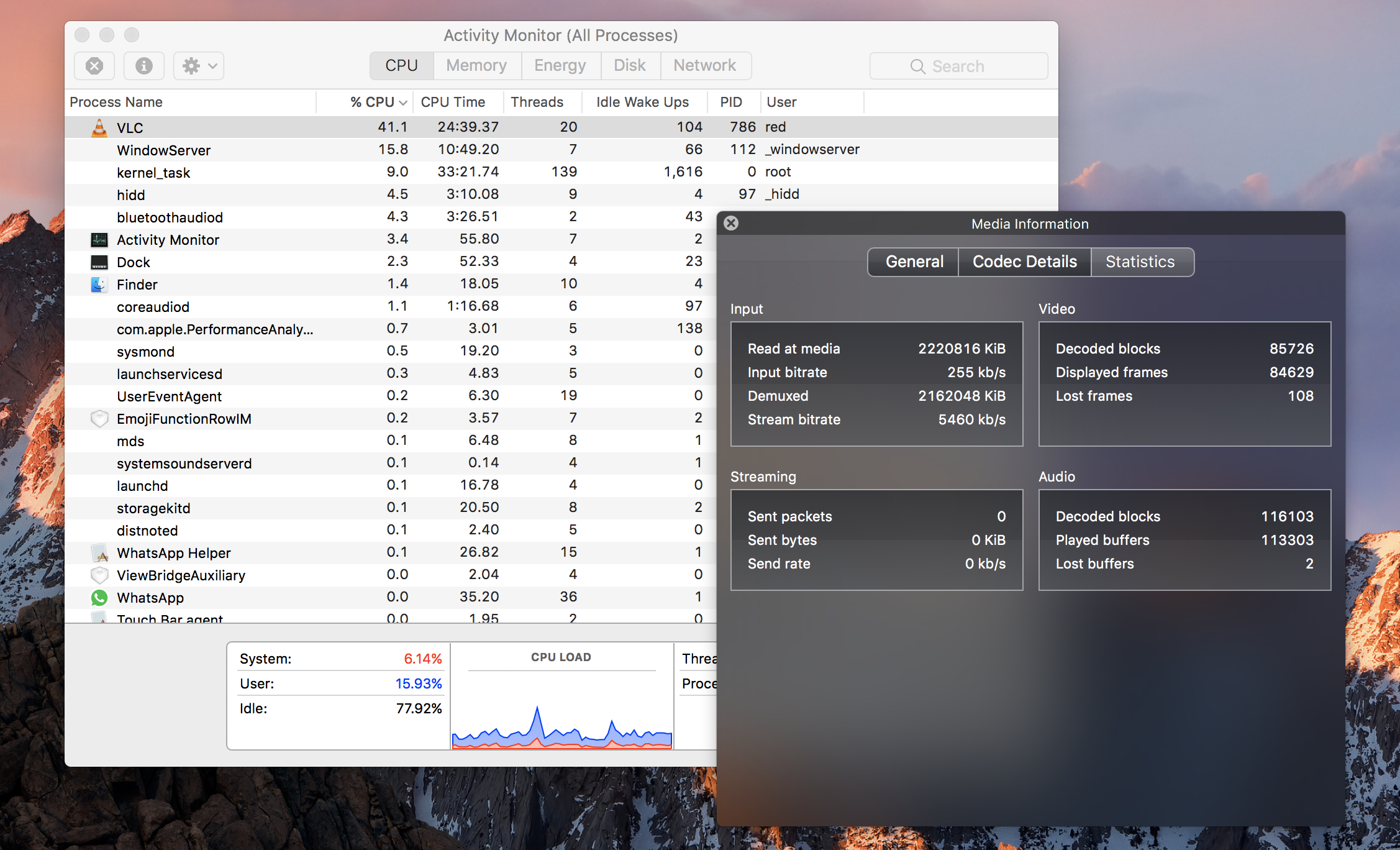Click the Demuxed 2162048 KiB value
Viewport: 1400px width, 850px height.
pos(961,396)
